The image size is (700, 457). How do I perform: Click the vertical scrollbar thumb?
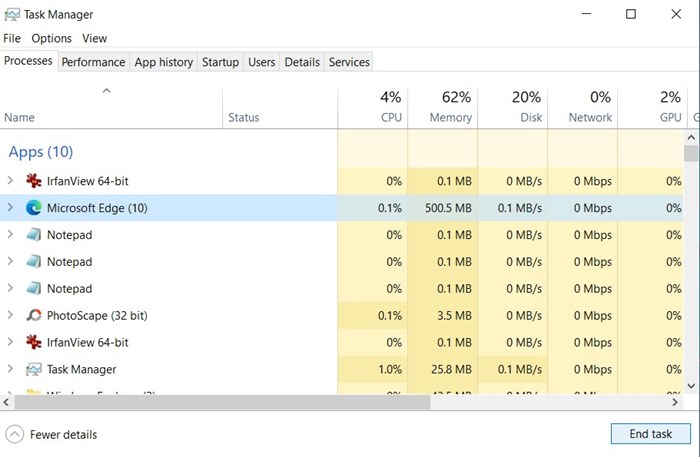click(691, 153)
